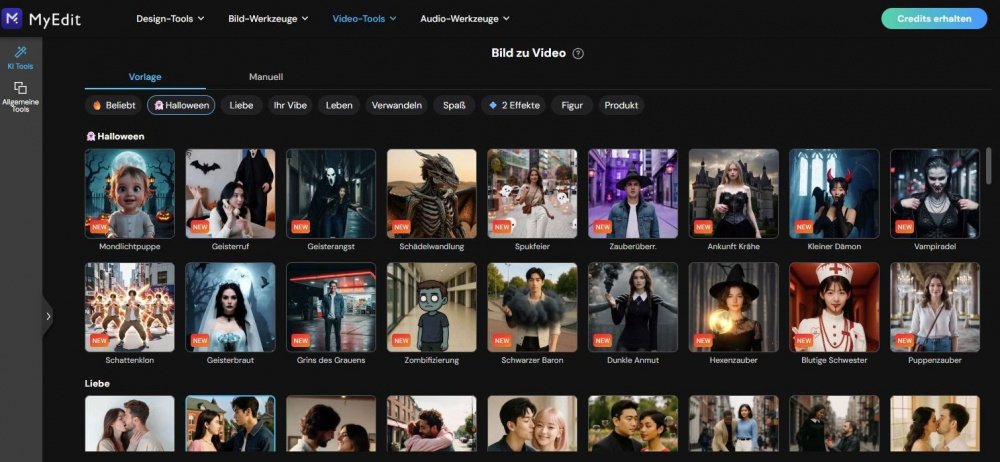
Task: Open the Video-Tools menu
Action: click(364, 18)
